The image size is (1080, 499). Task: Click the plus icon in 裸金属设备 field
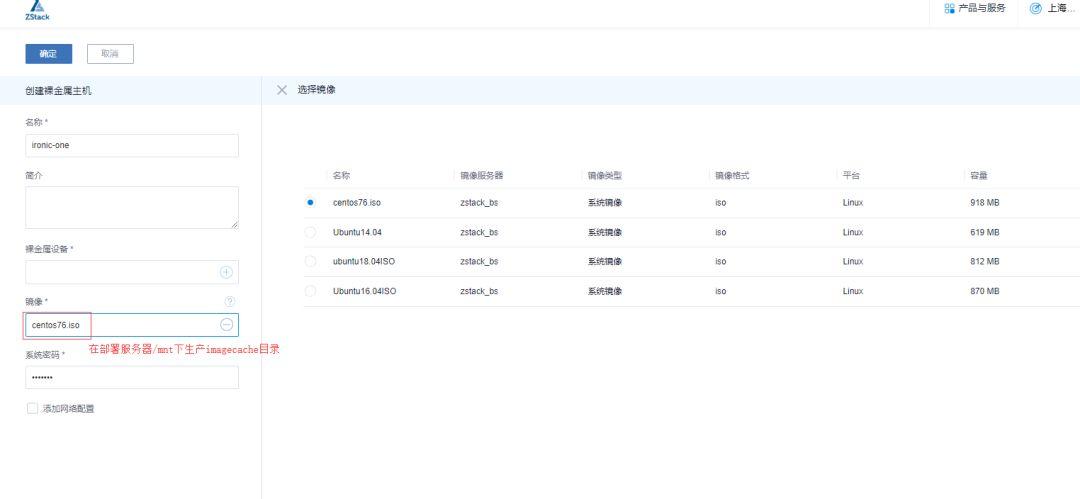coord(226,272)
